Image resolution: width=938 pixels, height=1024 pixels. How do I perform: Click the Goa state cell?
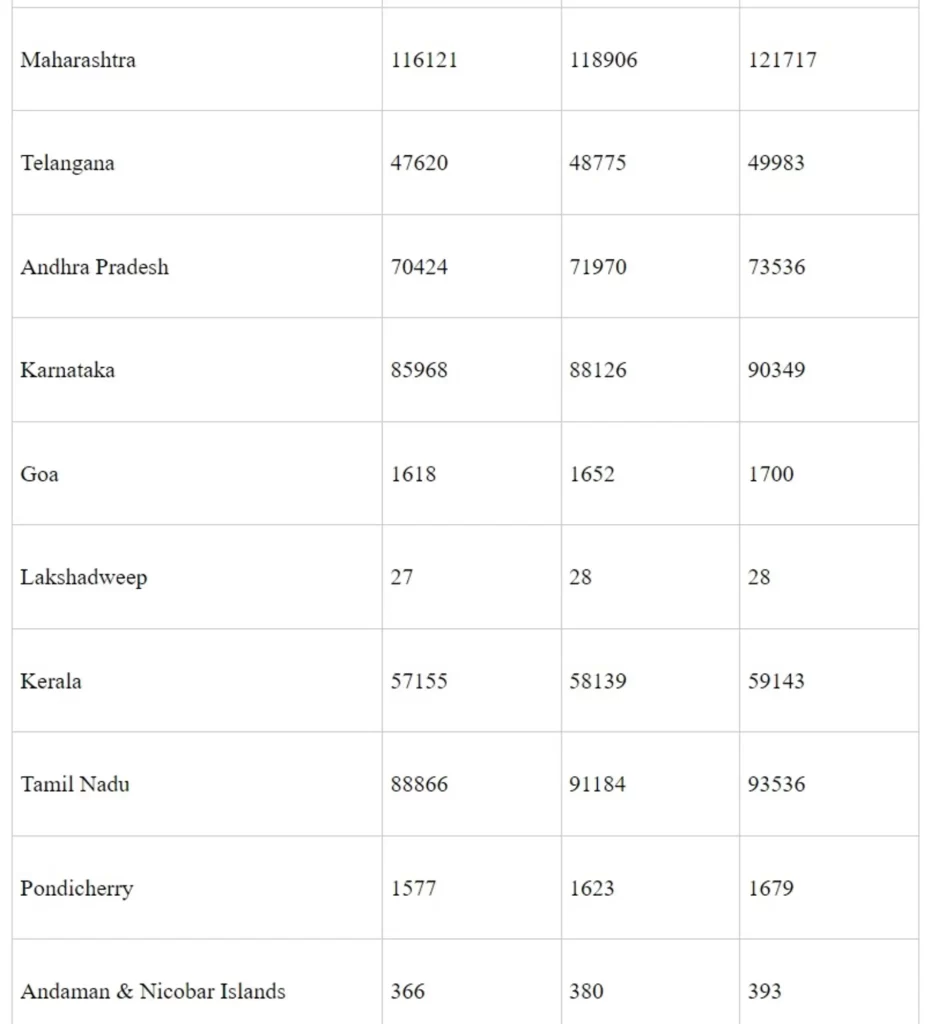[x=39, y=474]
